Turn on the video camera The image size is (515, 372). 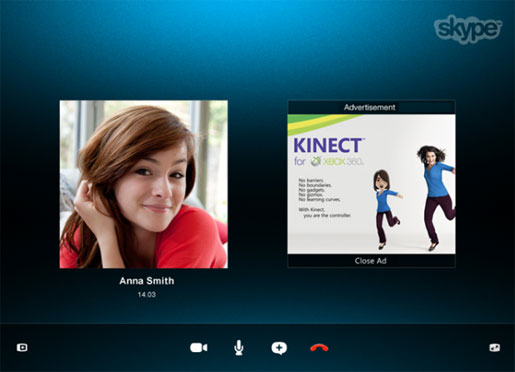[x=199, y=348]
